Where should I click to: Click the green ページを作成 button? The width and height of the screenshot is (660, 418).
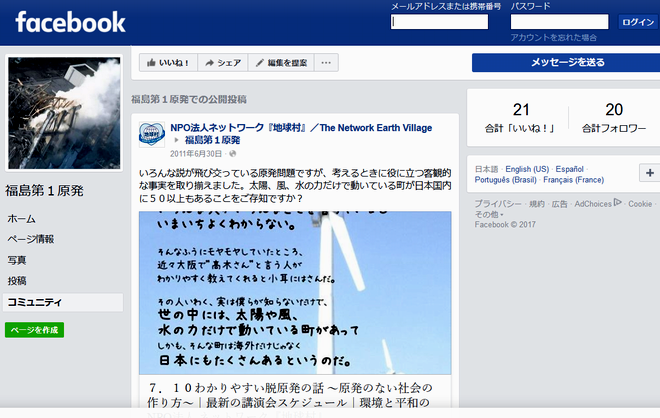coord(35,330)
